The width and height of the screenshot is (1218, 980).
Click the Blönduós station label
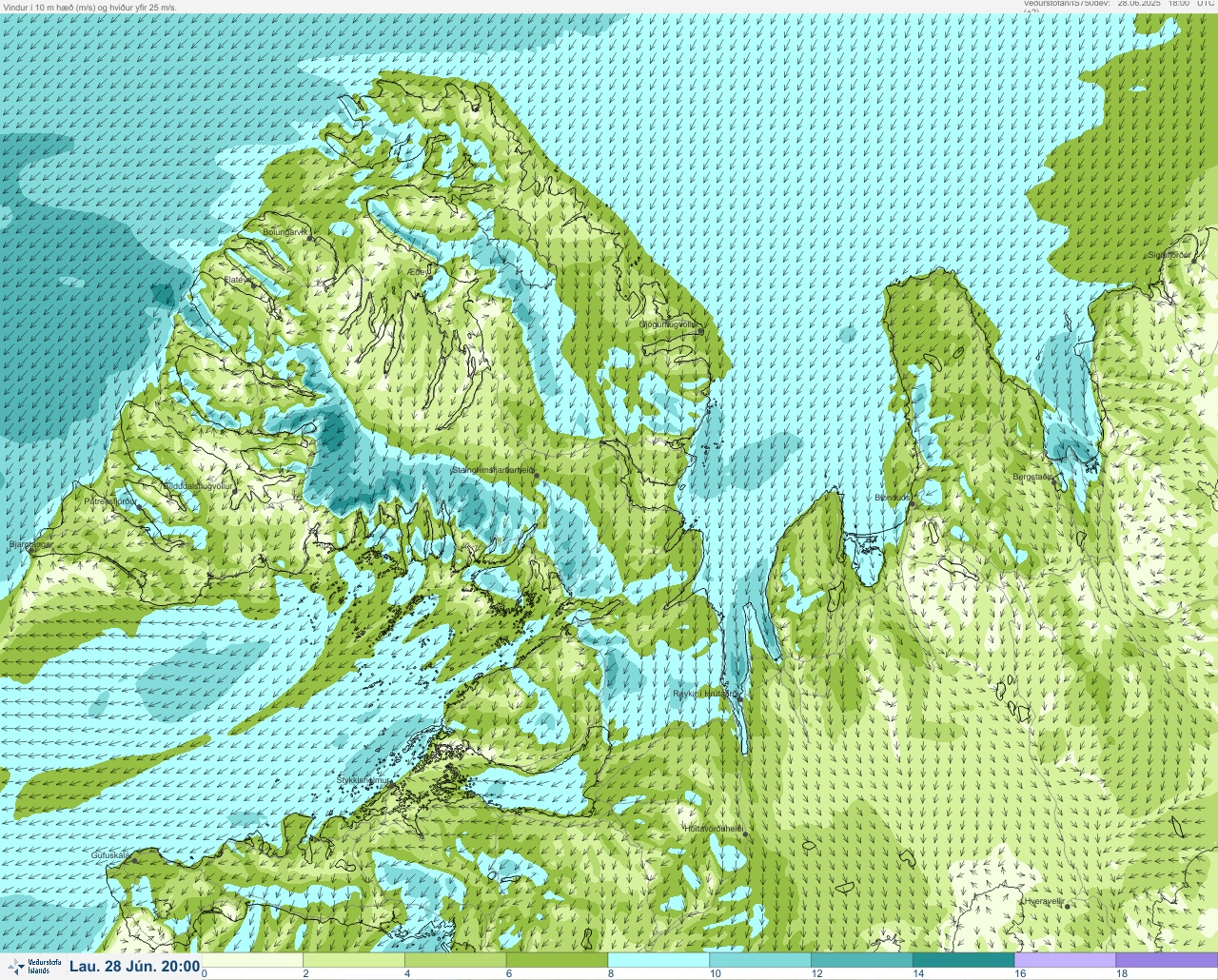pos(893,498)
